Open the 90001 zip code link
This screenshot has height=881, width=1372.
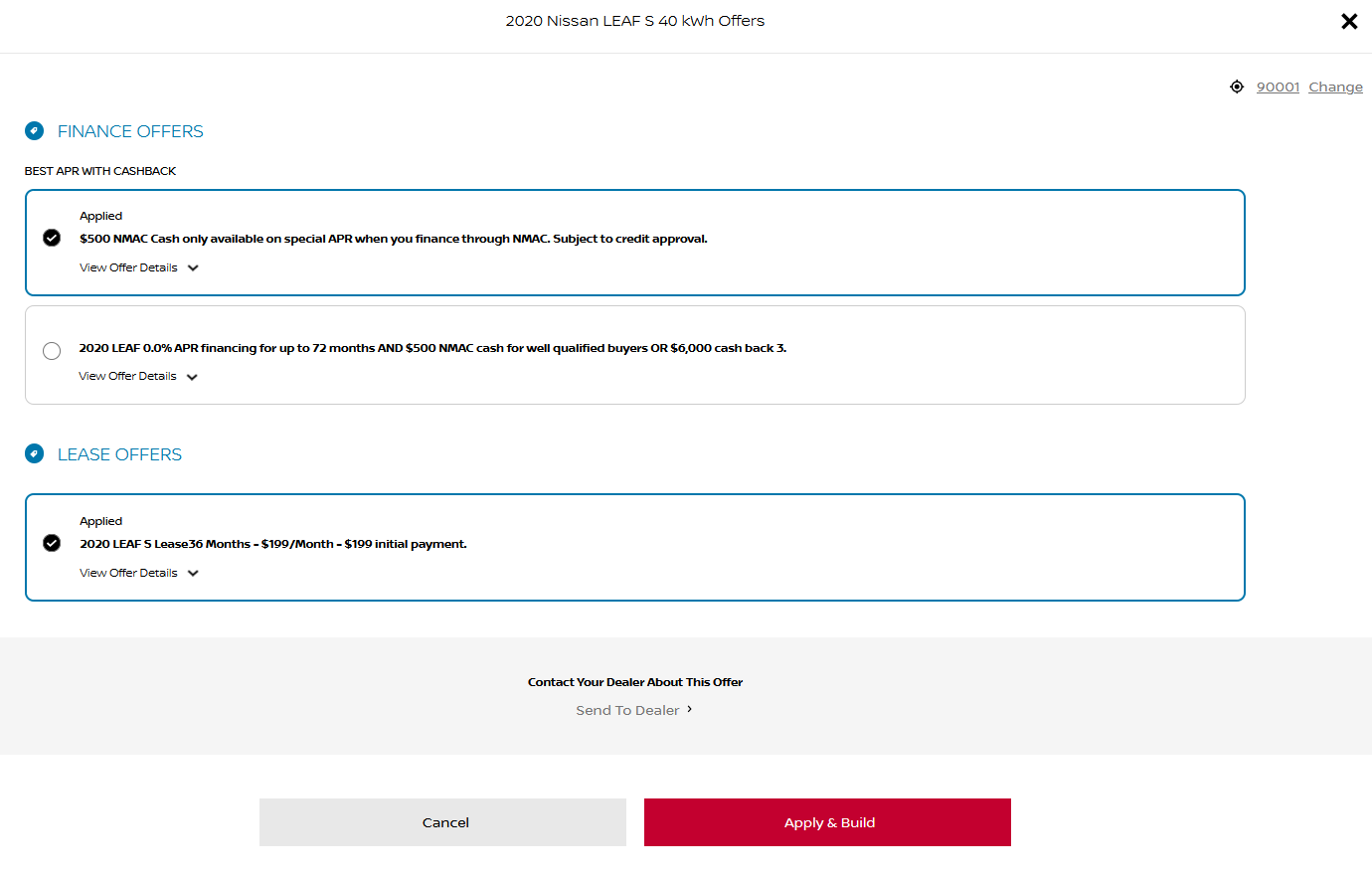coord(1278,87)
